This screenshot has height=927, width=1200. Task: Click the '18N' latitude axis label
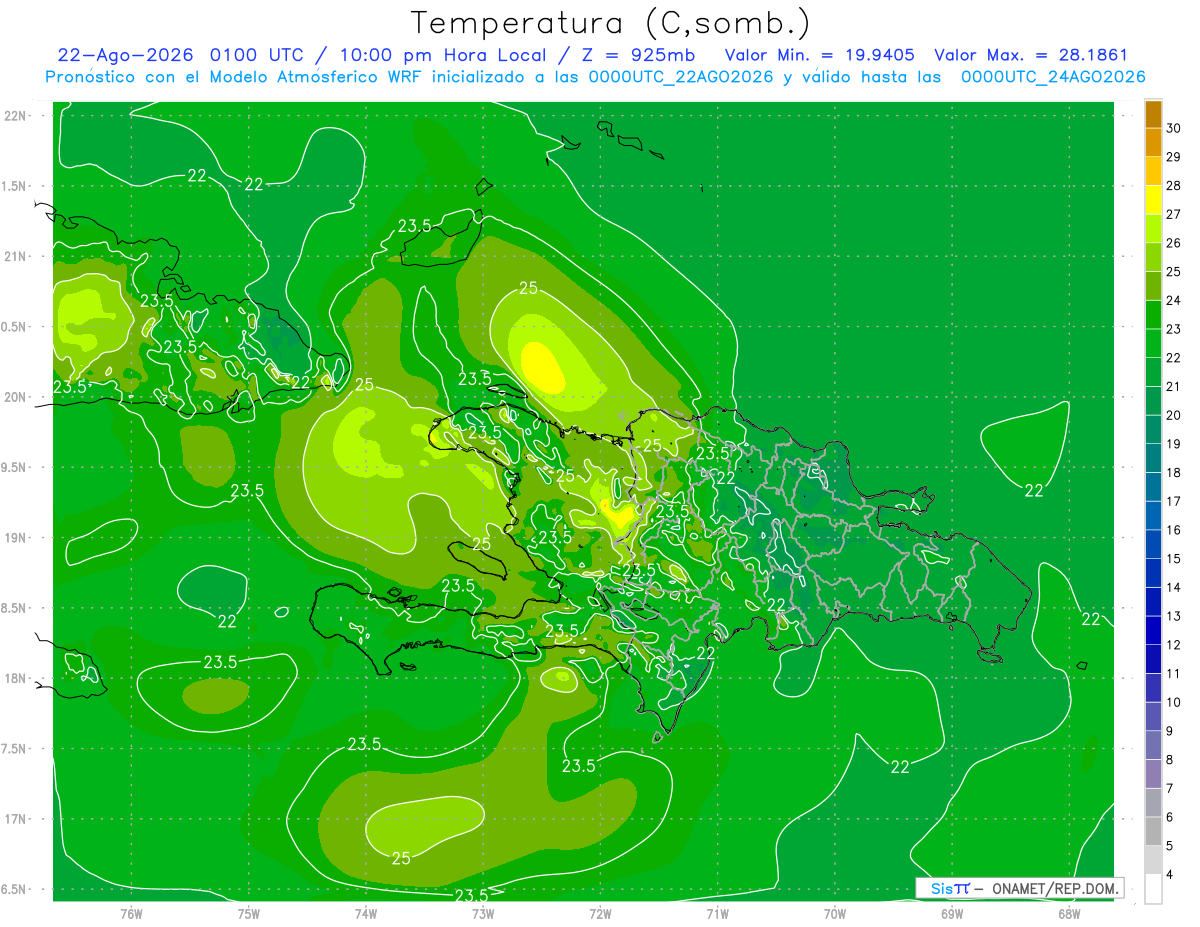point(15,678)
